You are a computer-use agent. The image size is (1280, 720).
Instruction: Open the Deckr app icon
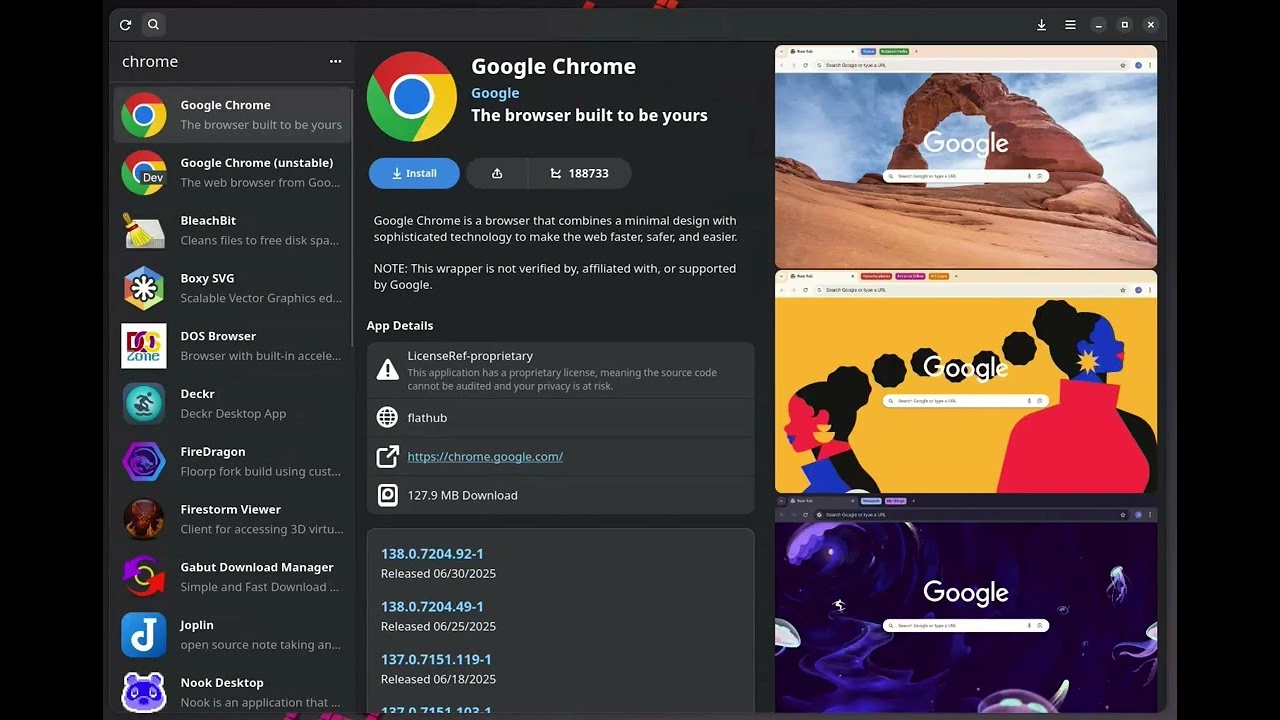144,404
